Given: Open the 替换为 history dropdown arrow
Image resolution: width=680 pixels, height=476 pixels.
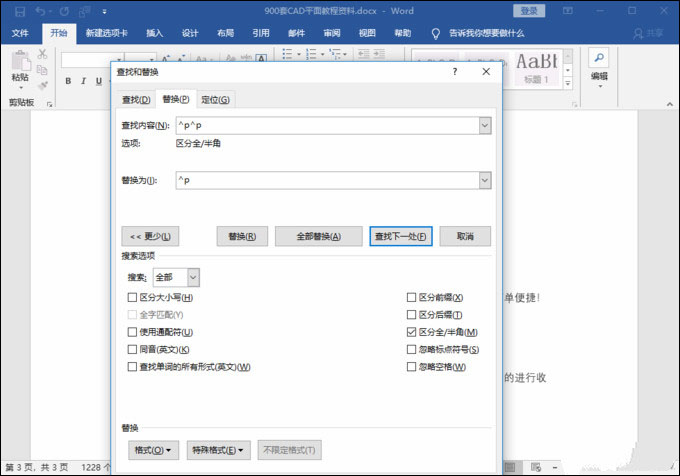Looking at the screenshot, I should [x=485, y=180].
